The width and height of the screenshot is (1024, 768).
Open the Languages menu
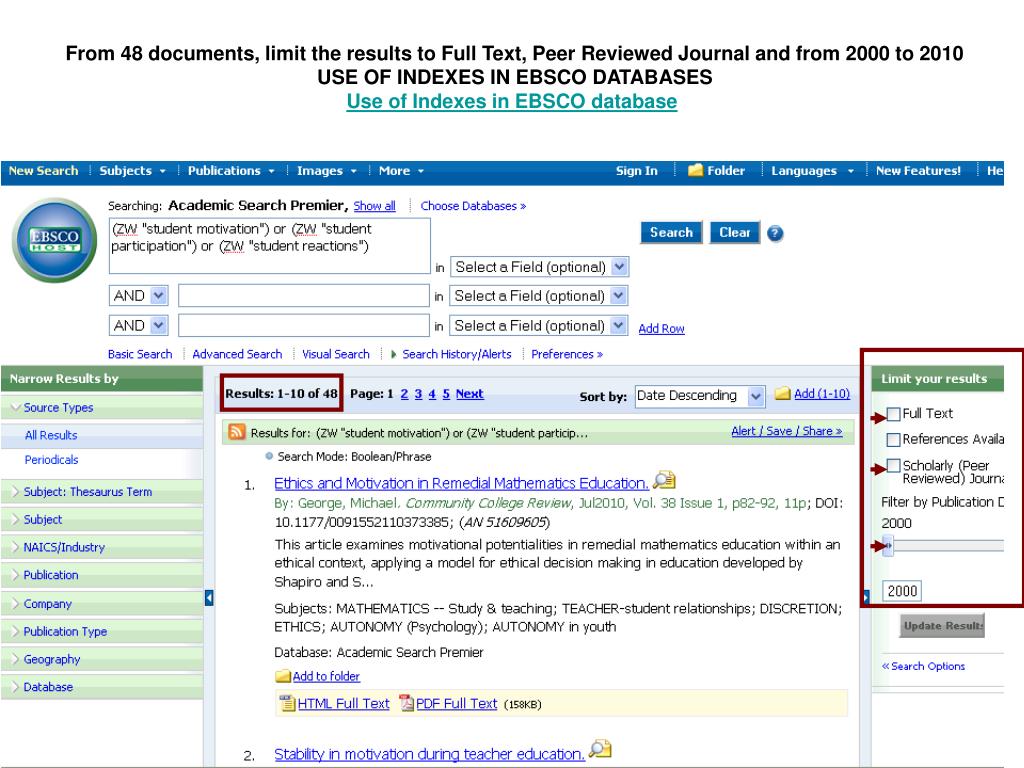tap(812, 170)
